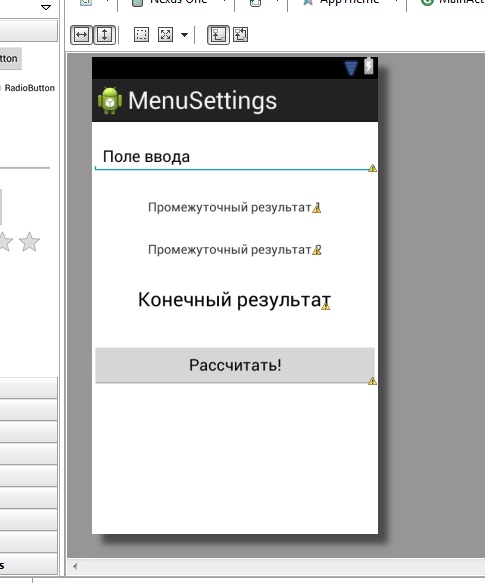This screenshot has width=485, height=583.
Task: Open dropdown arrow beside the gravity icon
Action: click(184, 35)
